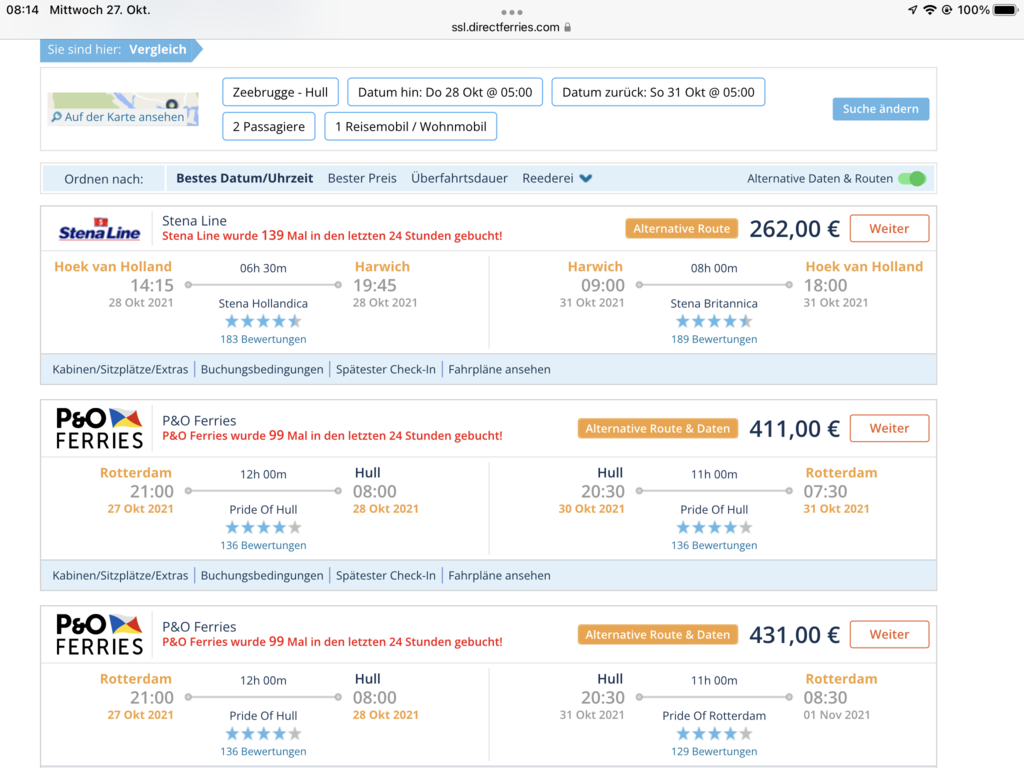Open 136 Bewertungen for Hull 20:30 on 30 Okt
1024x768 pixels.
point(714,546)
